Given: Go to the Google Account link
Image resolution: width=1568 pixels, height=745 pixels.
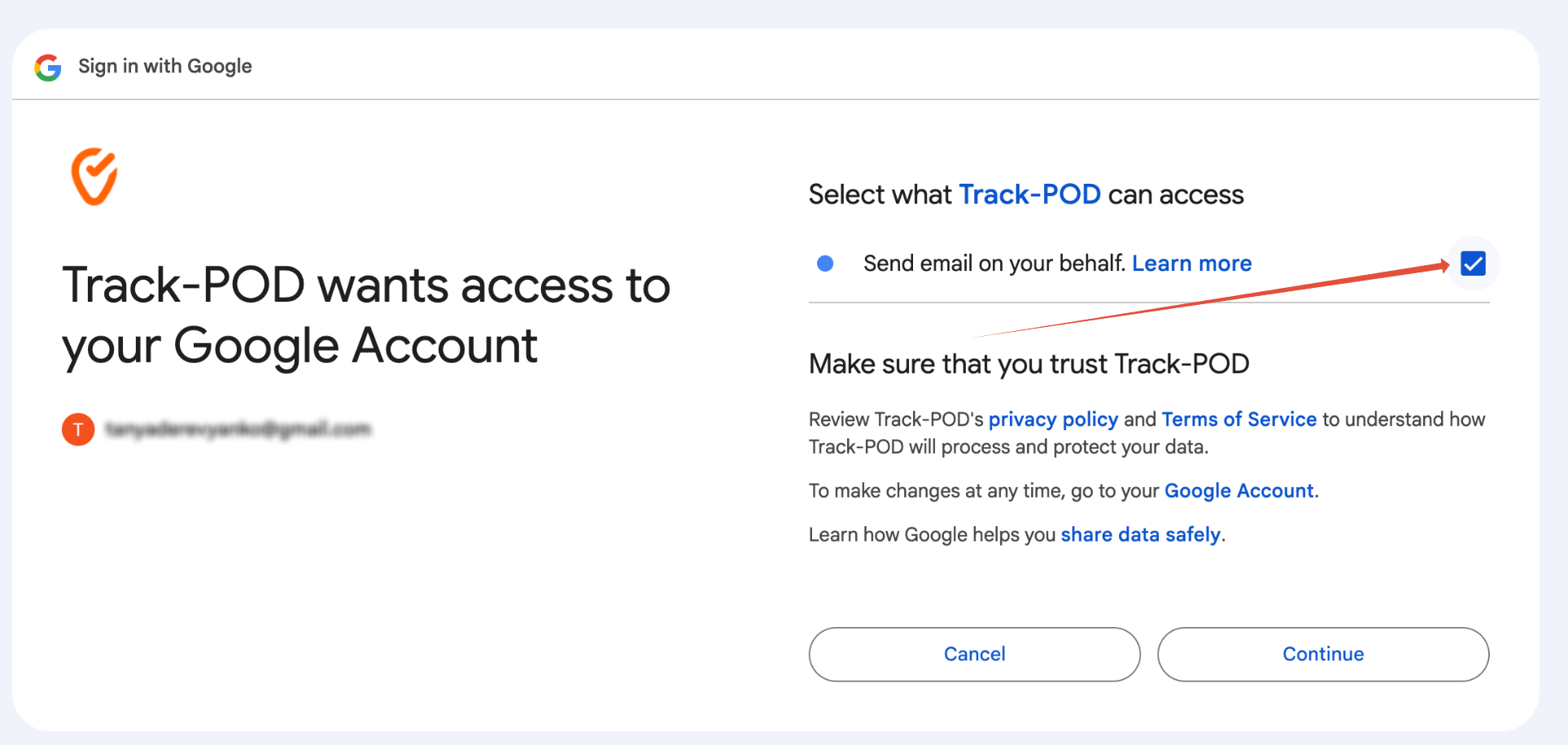Looking at the screenshot, I should pyautogui.click(x=1238, y=491).
